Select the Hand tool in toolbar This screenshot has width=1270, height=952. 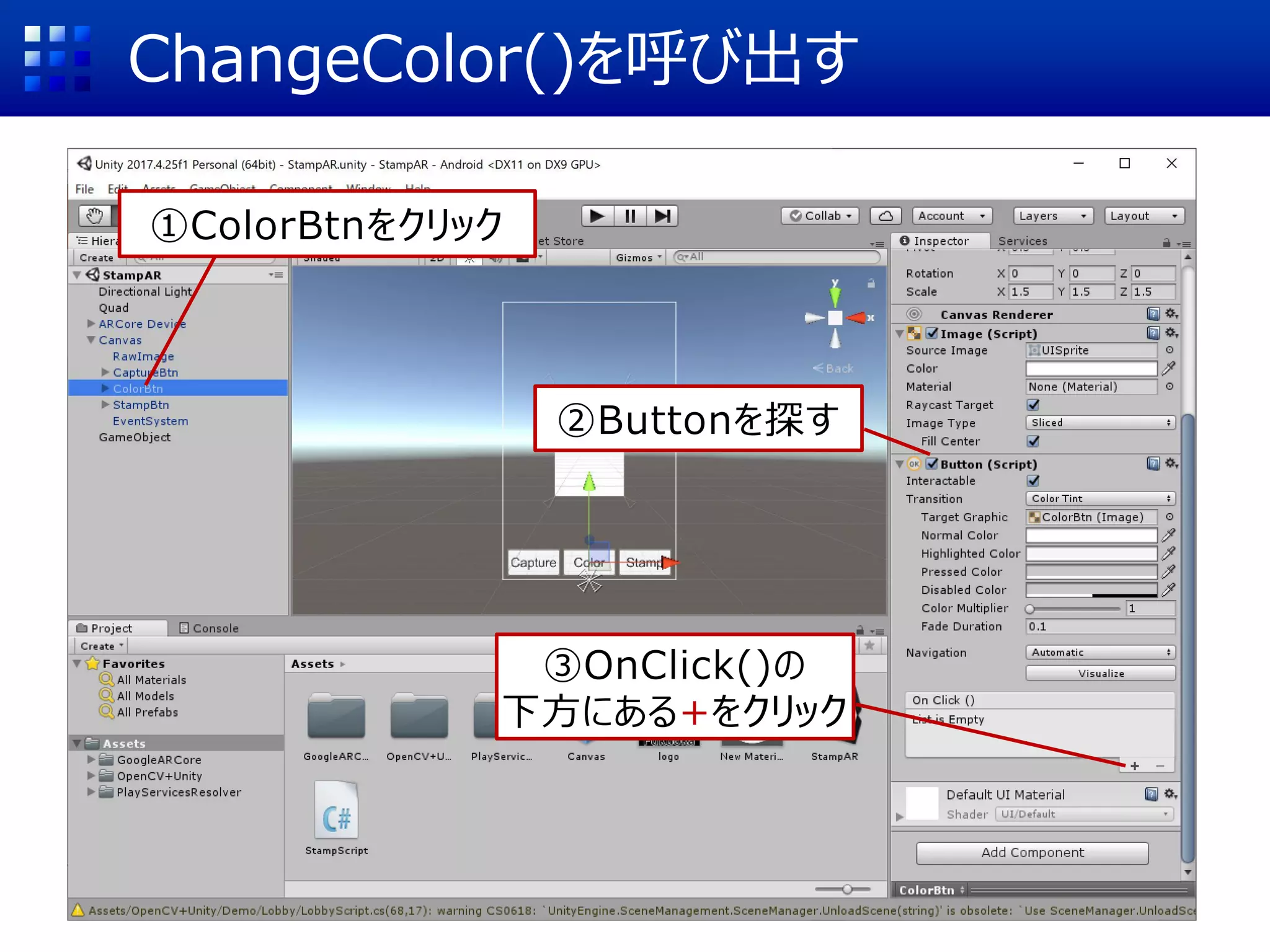[x=94, y=216]
